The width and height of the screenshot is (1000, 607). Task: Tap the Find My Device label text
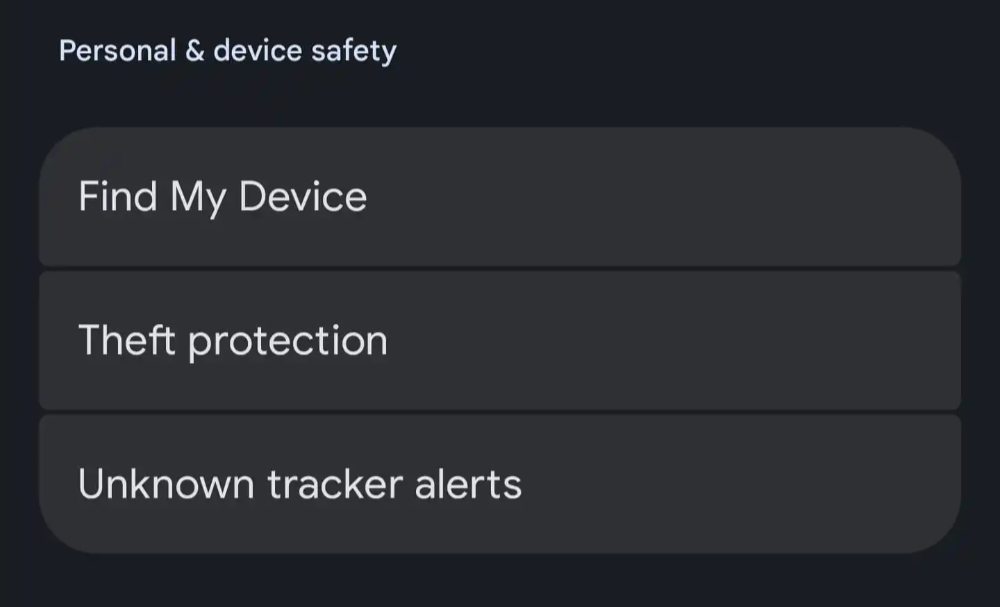point(223,197)
